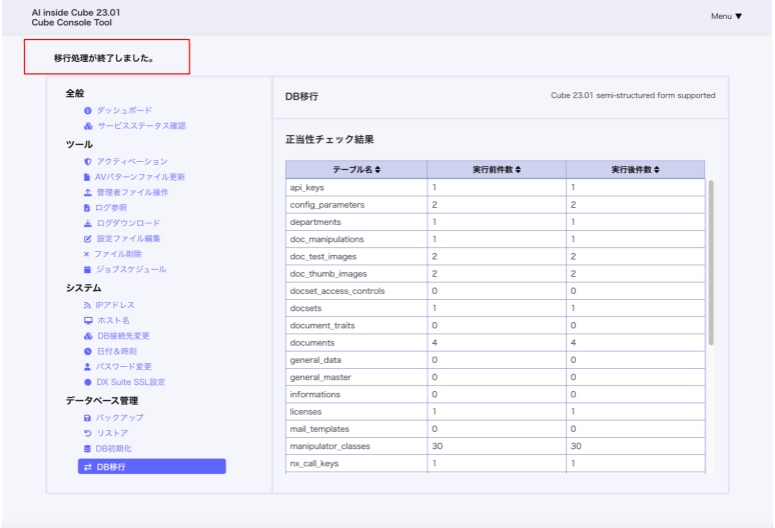The width and height of the screenshot is (775, 528).
Task: Click the ログダウンロード download icon
Action: [88, 223]
